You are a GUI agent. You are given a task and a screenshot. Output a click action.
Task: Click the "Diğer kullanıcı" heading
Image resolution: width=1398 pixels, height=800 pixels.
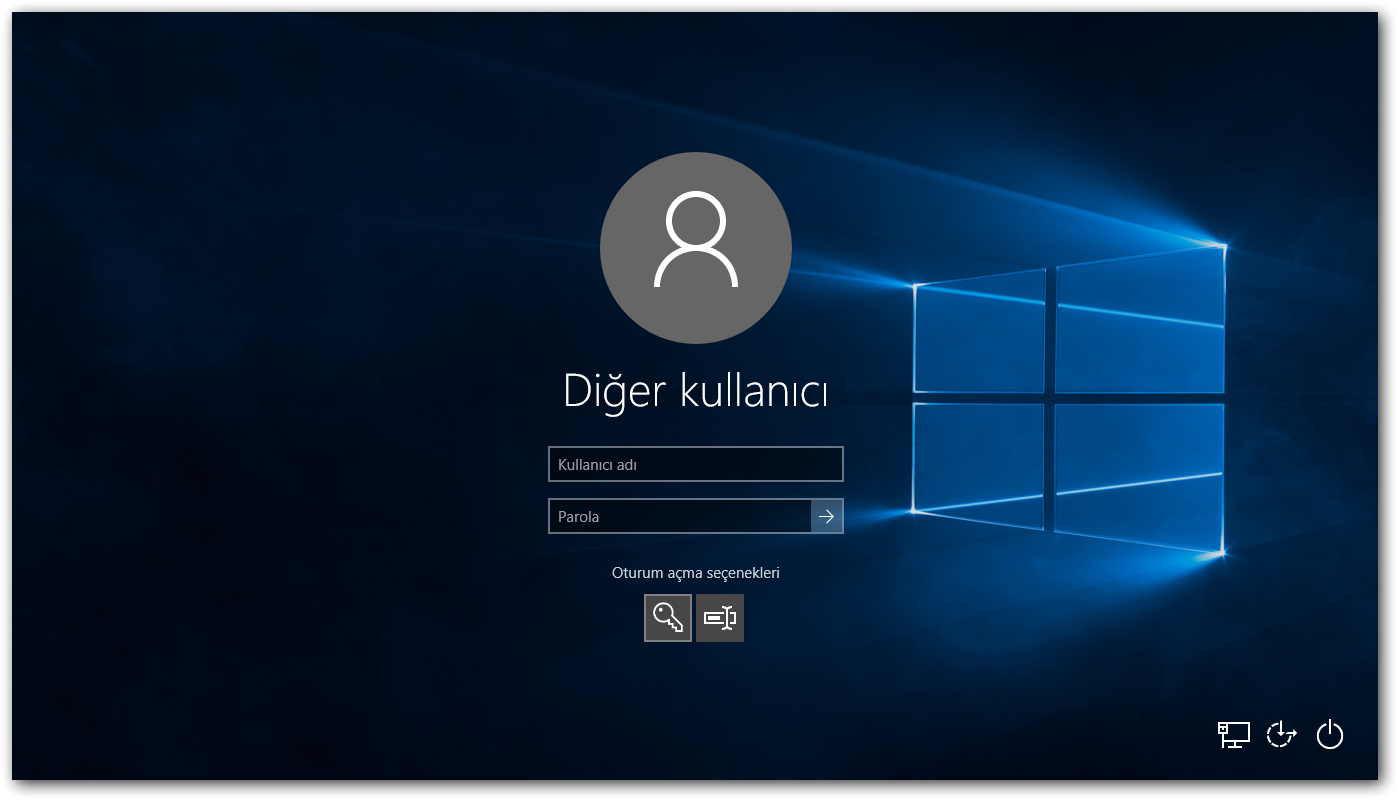pyautogui.click(x=696, y=391)
